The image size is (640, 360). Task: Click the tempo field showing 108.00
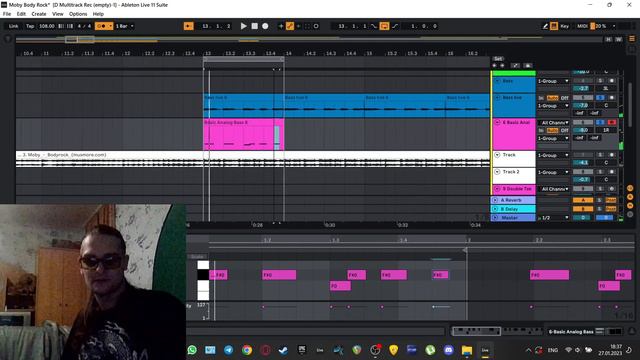pyautogui.click(x=47, y=26)
